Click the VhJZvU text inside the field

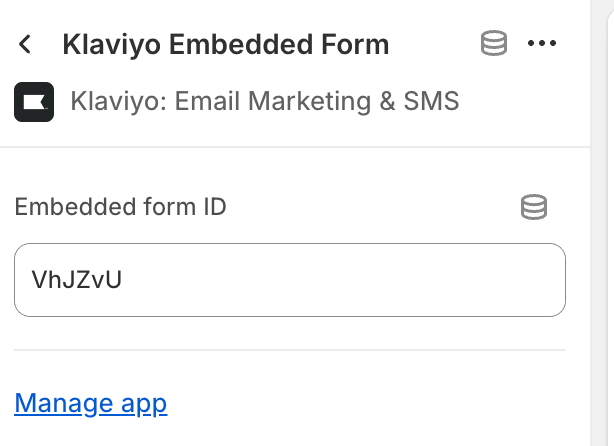[x=77, y=280]
